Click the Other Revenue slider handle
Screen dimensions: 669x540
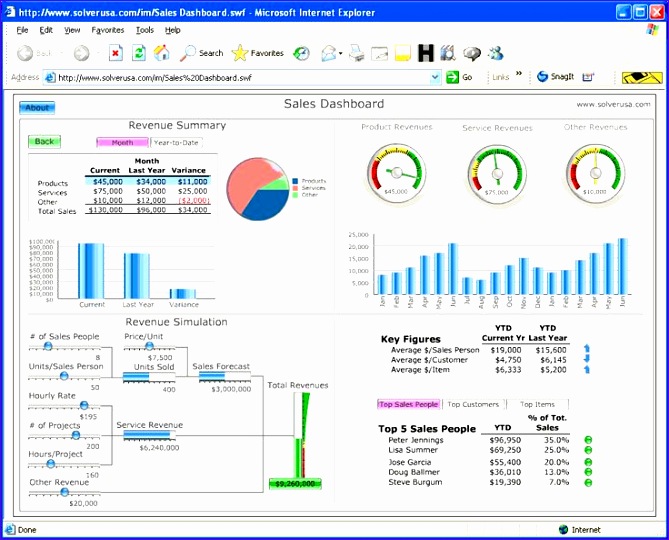click(64, 492)
